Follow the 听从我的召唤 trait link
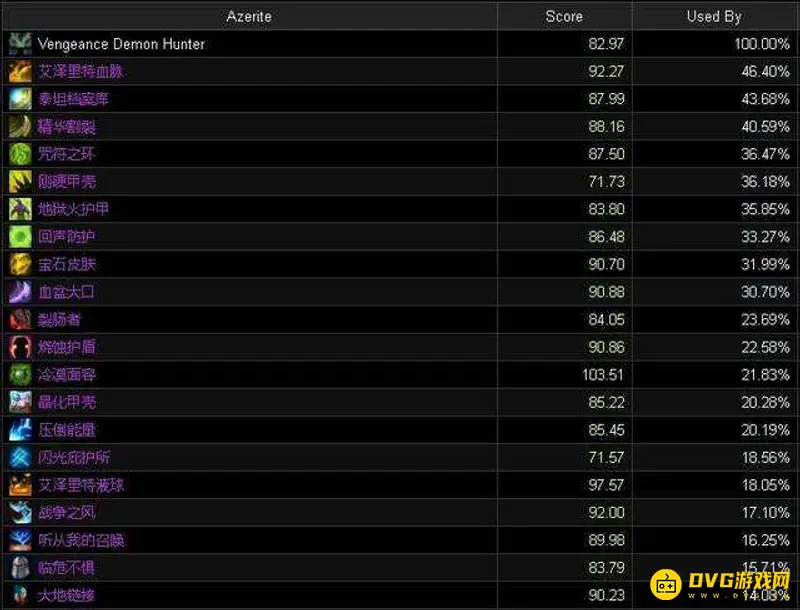 (81, 540)
